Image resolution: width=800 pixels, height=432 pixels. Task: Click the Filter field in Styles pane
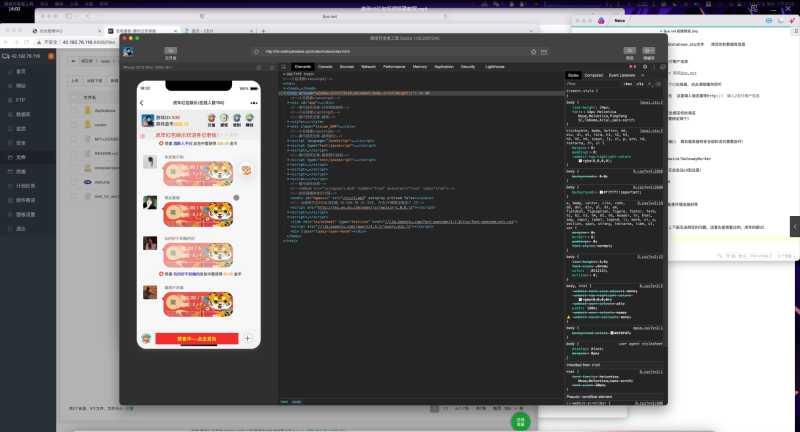point(592,84)
